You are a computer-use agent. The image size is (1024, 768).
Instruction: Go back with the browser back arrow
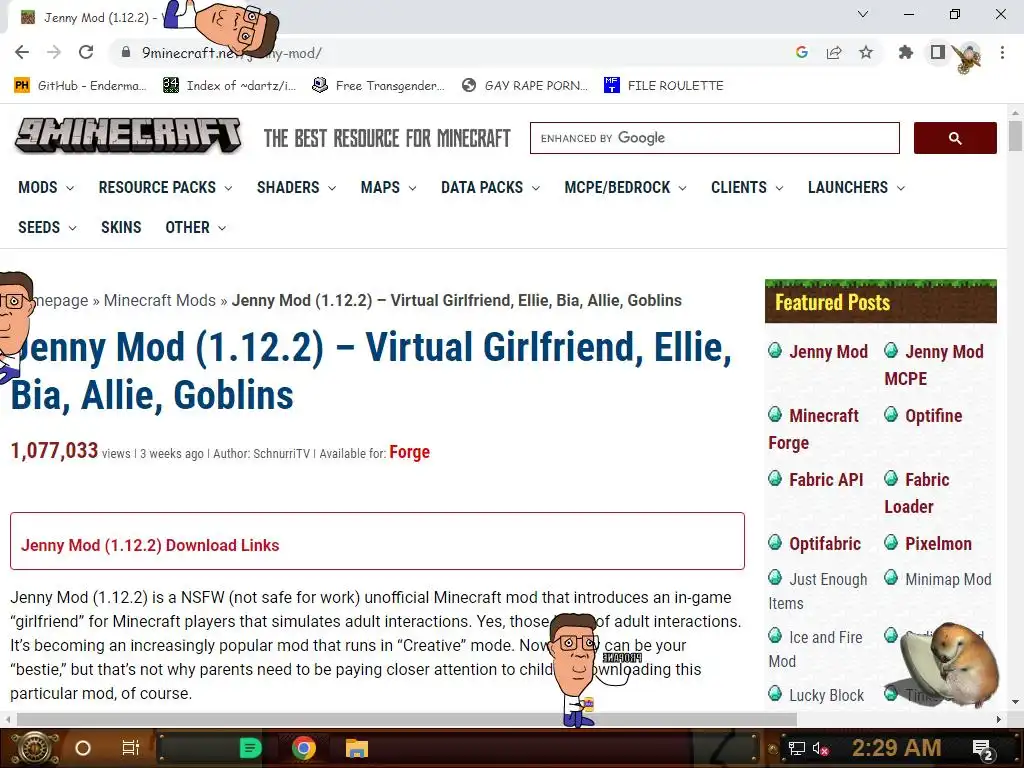tap(22, 52)
